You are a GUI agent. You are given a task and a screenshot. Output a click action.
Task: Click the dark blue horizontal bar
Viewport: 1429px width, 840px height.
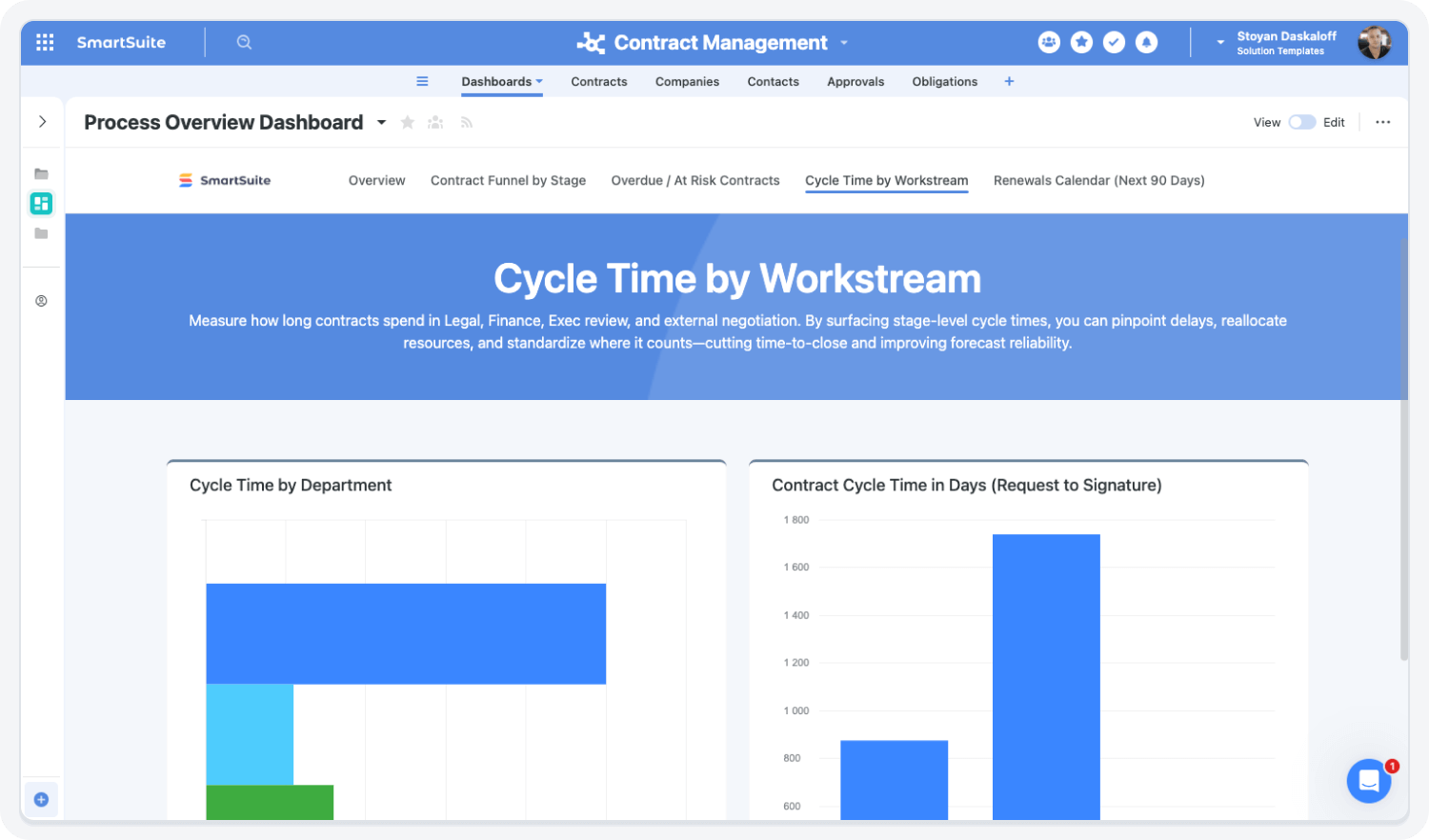pyautogui.click(x=406, y=633)
